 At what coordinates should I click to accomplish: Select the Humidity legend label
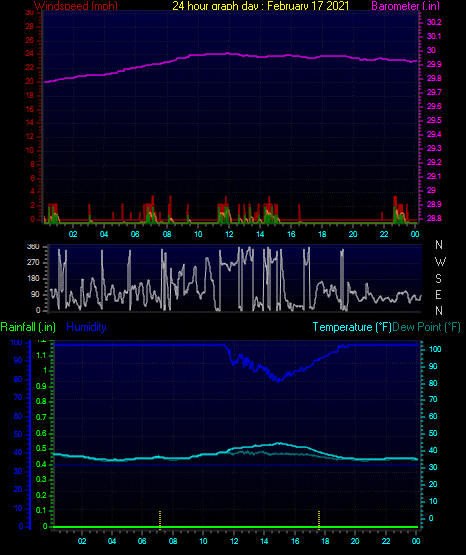[86, 327]
